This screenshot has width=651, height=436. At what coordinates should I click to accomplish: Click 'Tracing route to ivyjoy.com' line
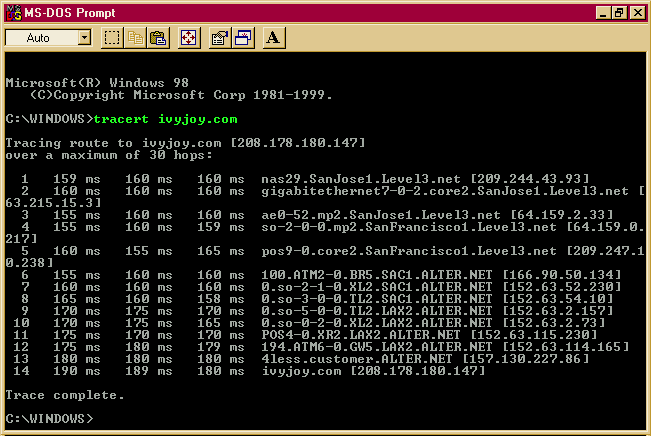[x=185, y=143]
